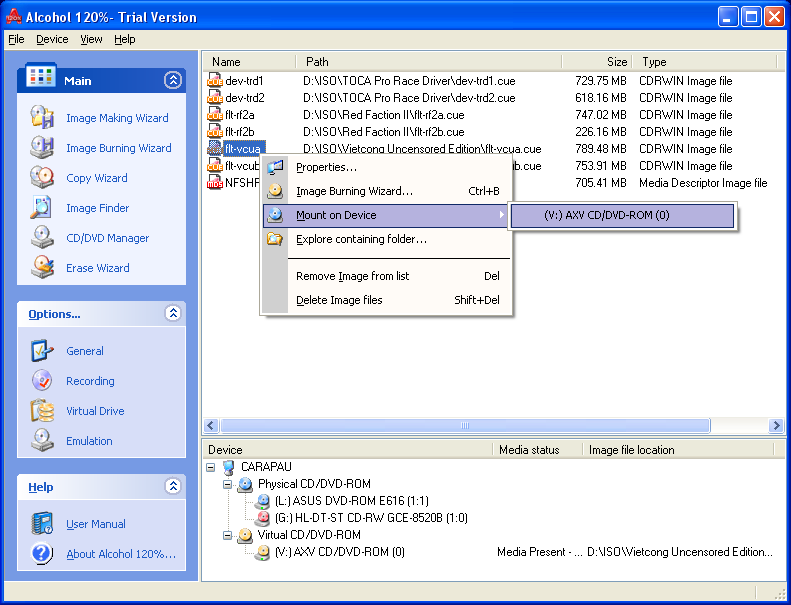Image resolution: width=791 pixels, height=605 pixels.
Task: Click Explore containing folder icon
Action: click(x=275, y=239)
